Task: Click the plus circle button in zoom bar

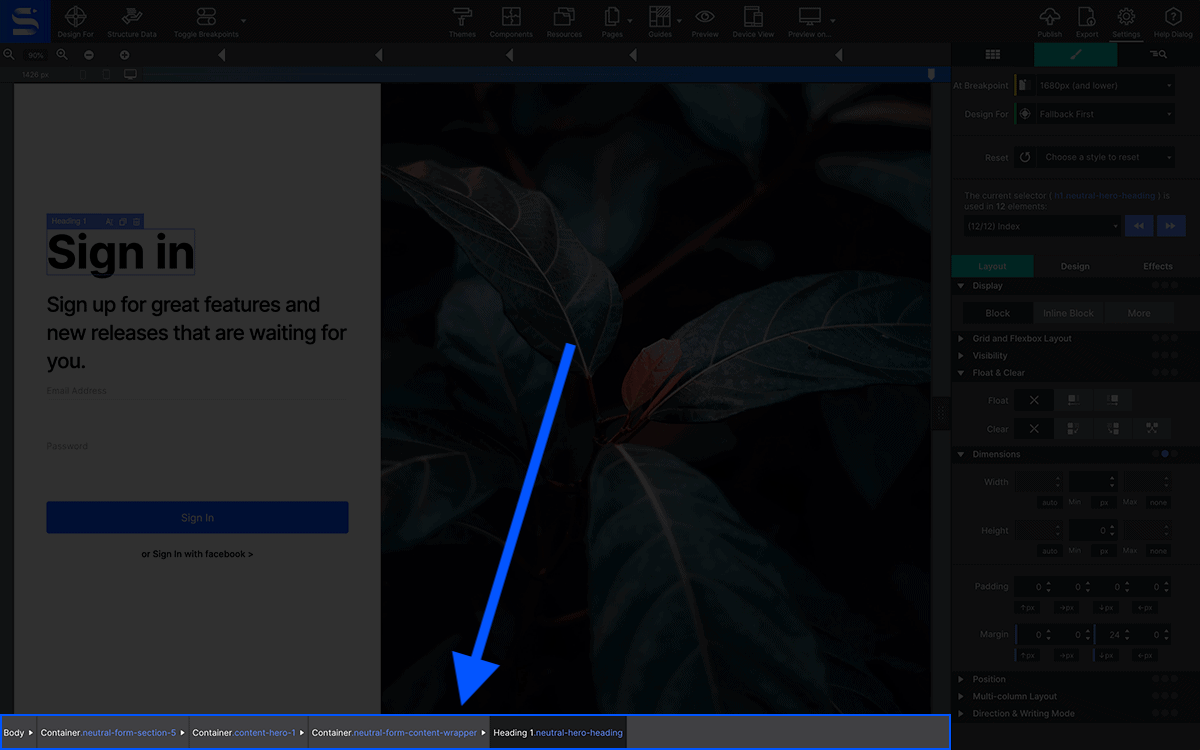Action: click(x=124, y=55)
